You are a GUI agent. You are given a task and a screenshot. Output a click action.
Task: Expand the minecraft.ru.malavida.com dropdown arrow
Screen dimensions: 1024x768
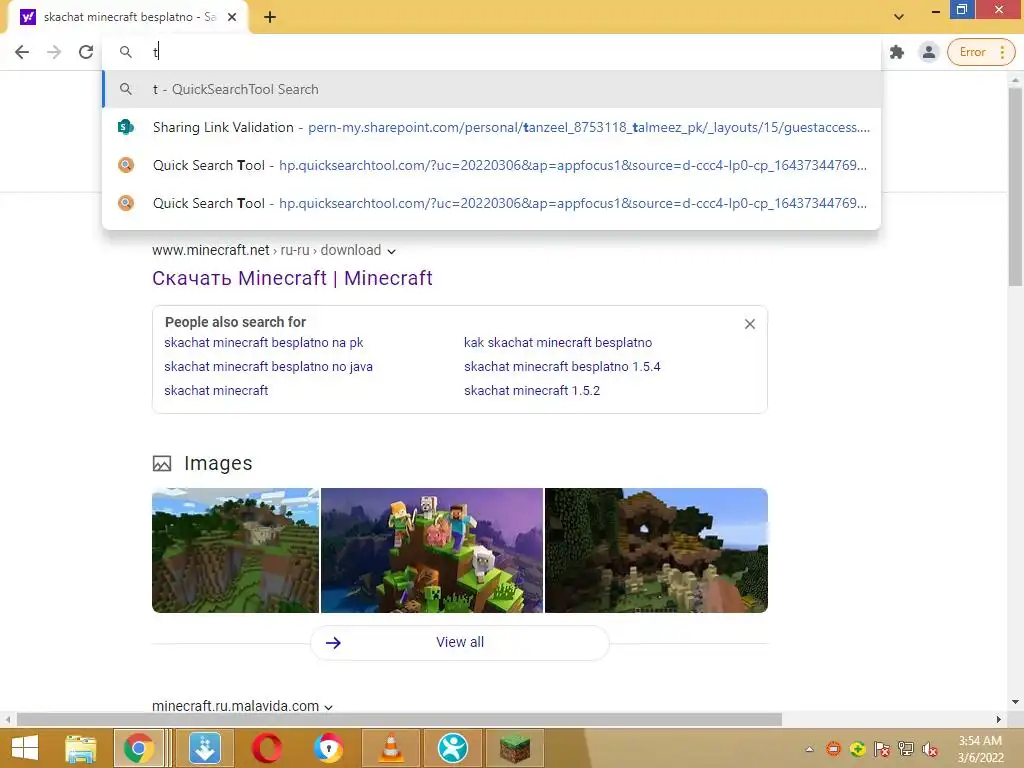[x=328, y=707]
